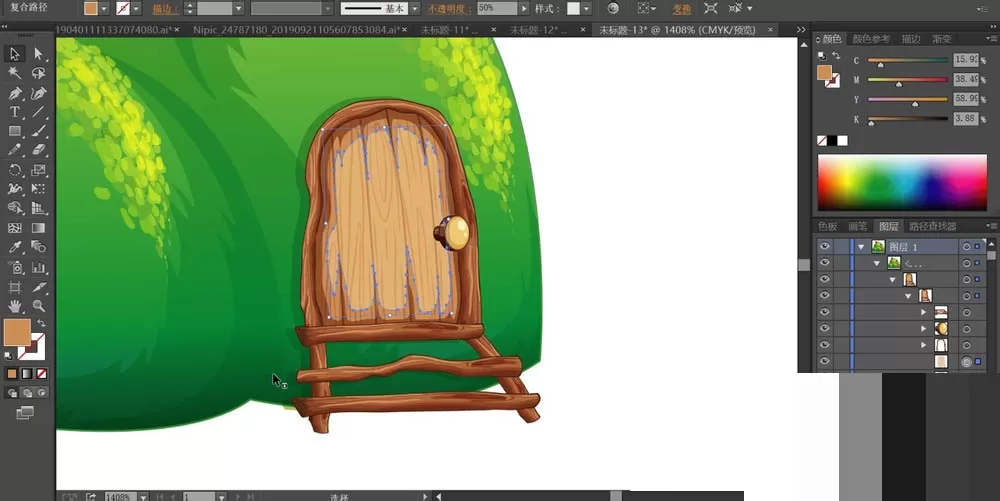Open the 描边 panel tab
This screenshot has height=501, width=1000.
911,39
